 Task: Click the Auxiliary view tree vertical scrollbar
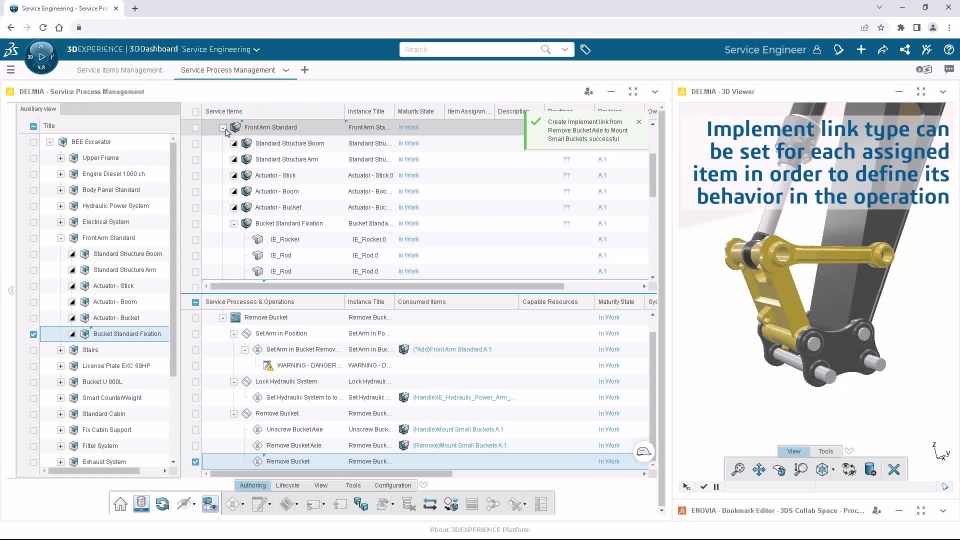[173, 259]
